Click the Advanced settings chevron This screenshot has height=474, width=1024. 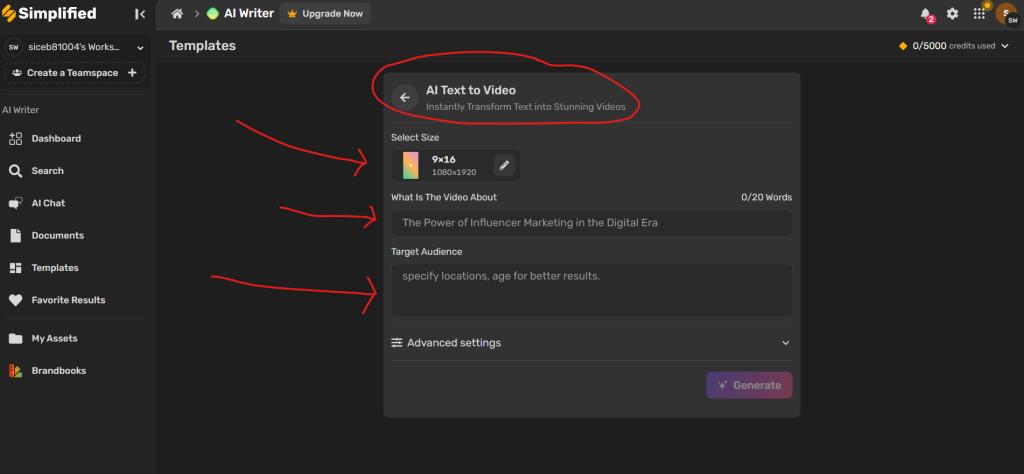[x=786, y=343]
